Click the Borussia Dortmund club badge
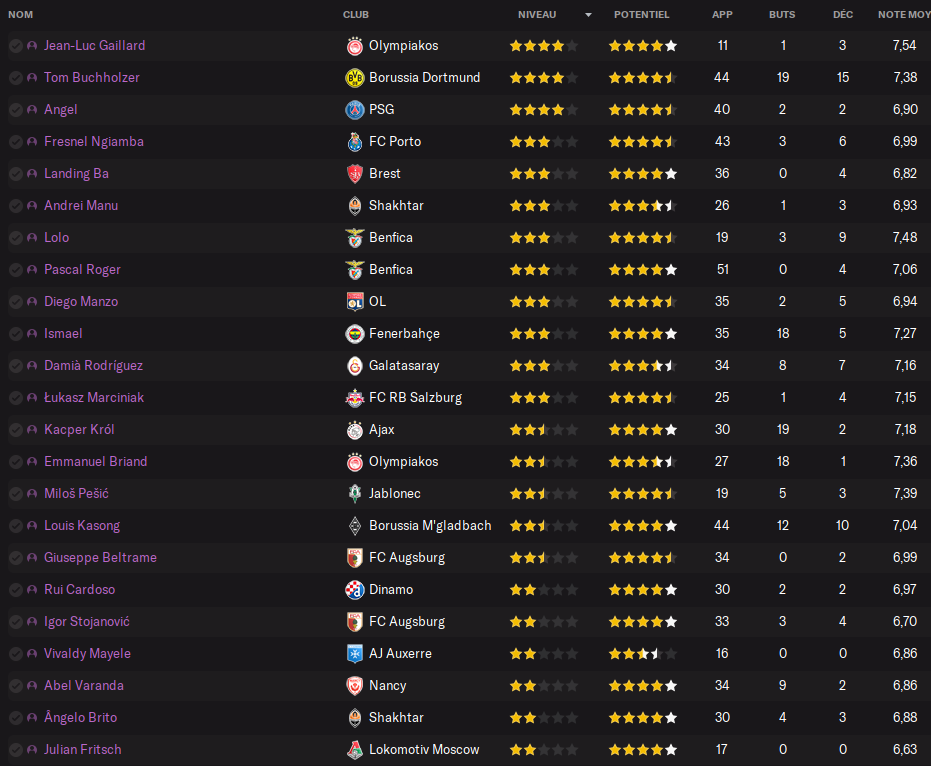Image resolution: width=931 pixels, height=766 pixels. pos(354,78)
